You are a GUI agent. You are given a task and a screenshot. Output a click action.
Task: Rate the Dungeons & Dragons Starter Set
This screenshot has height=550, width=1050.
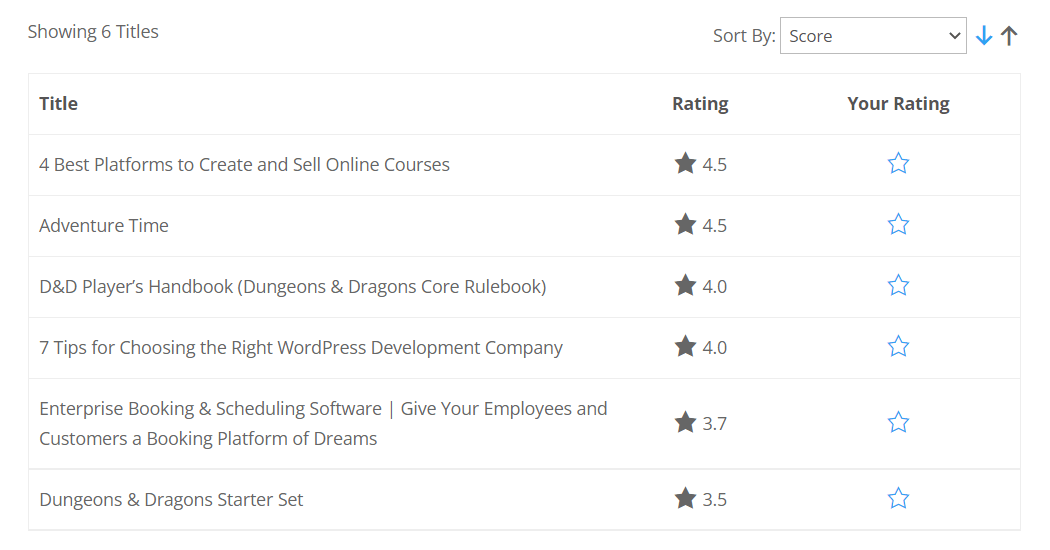(x=898, y=499)
